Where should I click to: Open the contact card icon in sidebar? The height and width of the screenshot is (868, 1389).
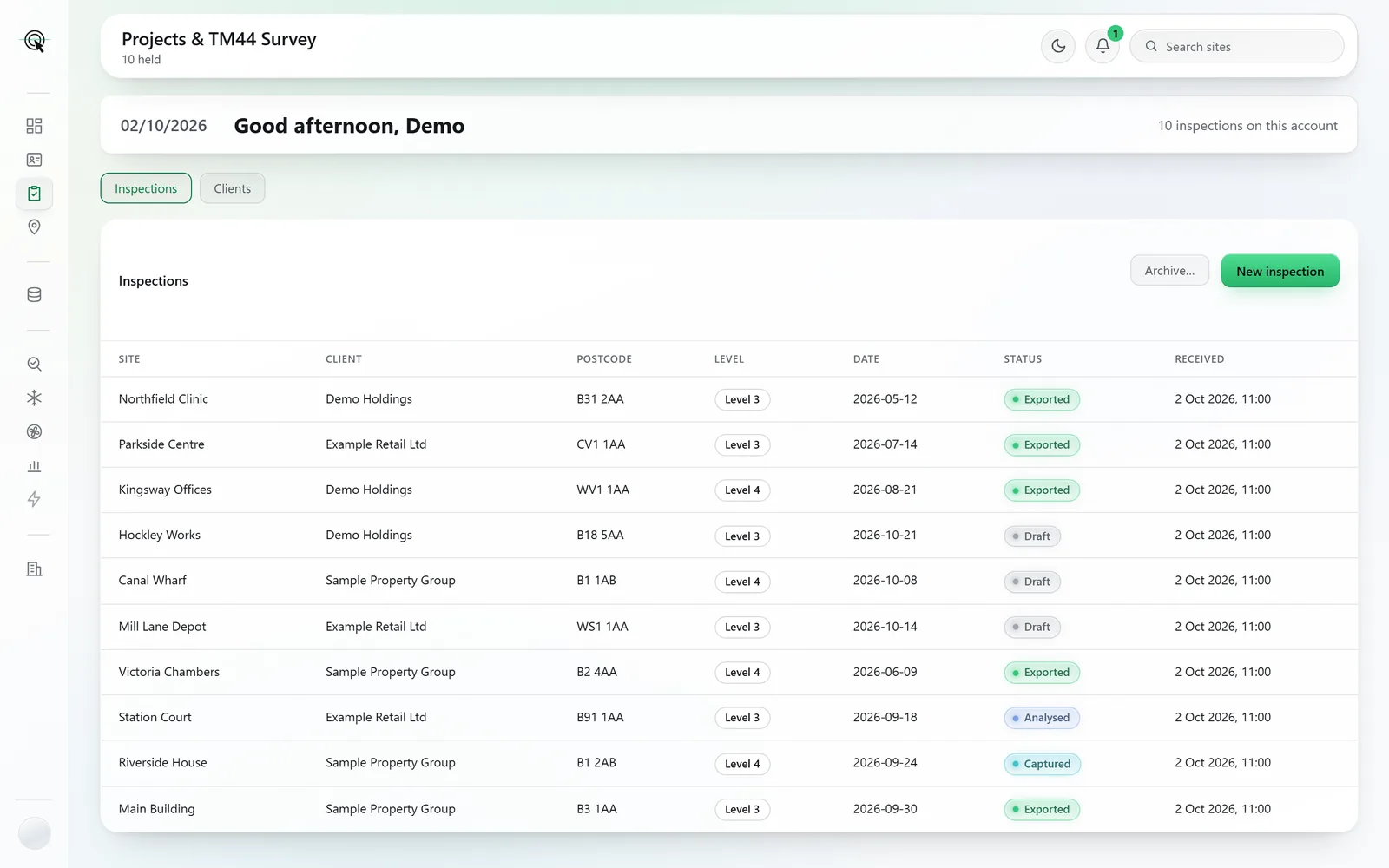(x=34, y=160)
